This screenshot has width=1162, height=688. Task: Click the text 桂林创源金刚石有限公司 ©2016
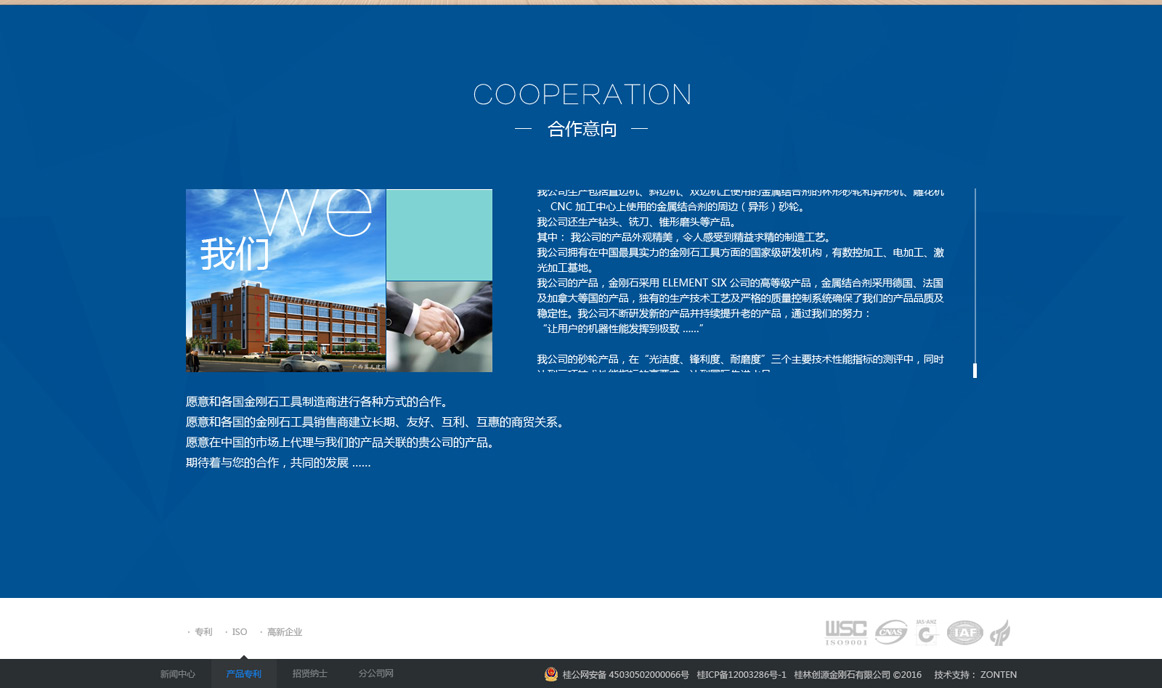tap(857, 675)
